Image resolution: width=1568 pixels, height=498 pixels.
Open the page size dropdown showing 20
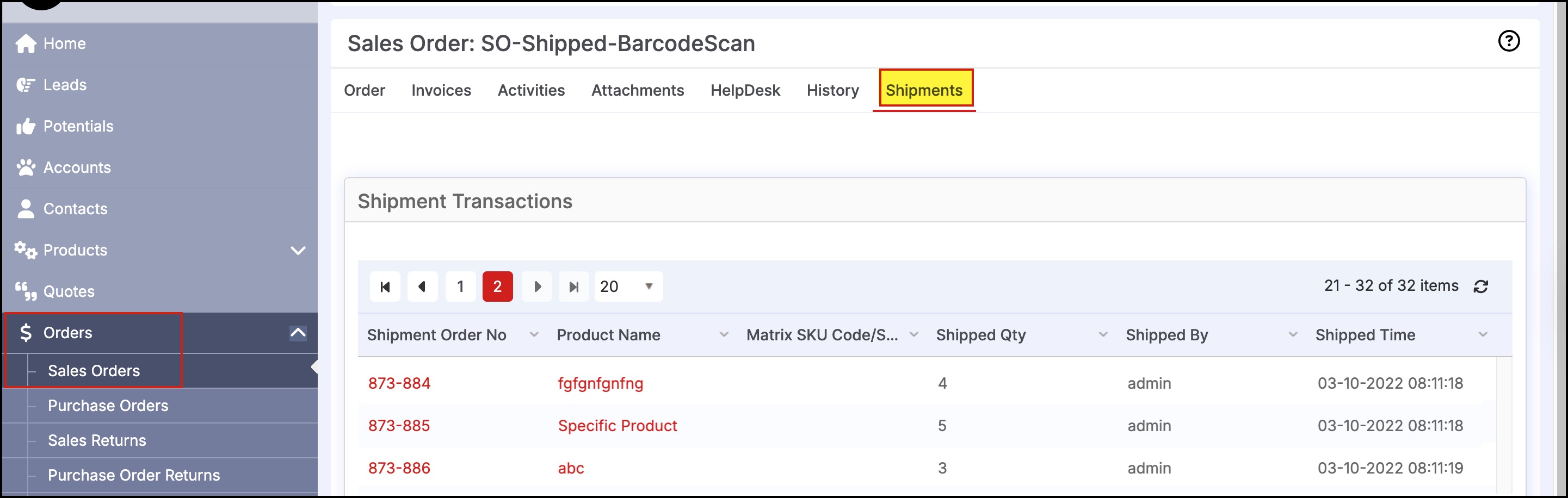[628, 287]
